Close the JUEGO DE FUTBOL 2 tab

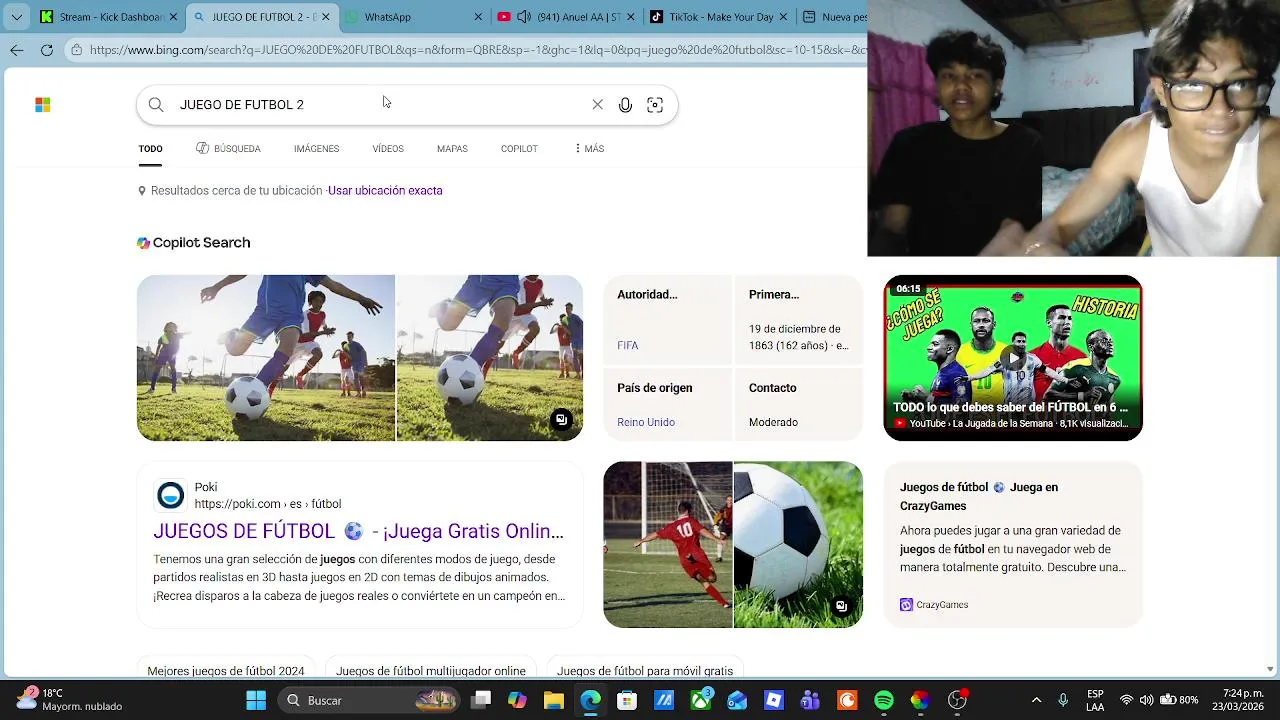pos(326,17)
